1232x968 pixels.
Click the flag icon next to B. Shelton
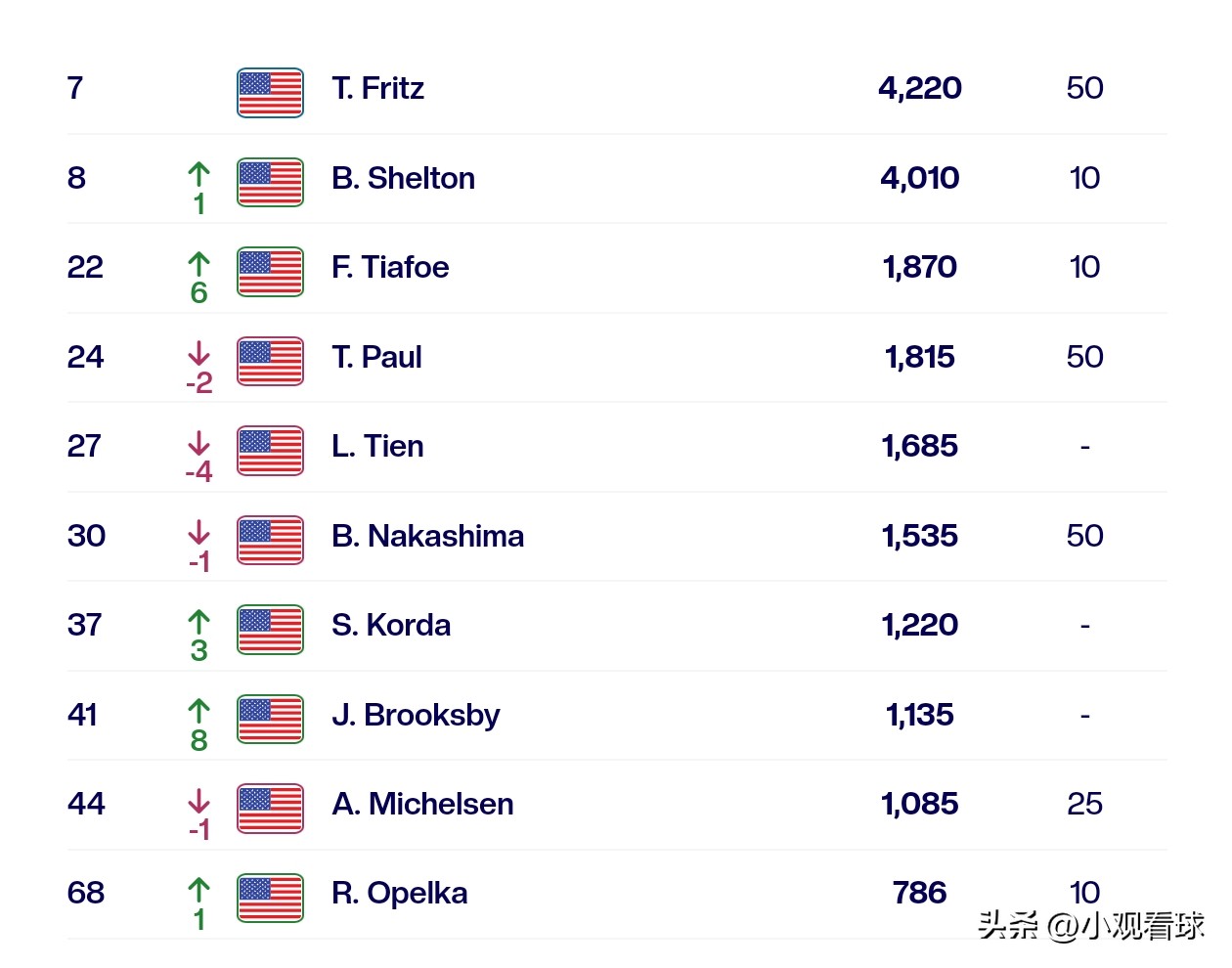pyautogui.click(x=270, y=183)
